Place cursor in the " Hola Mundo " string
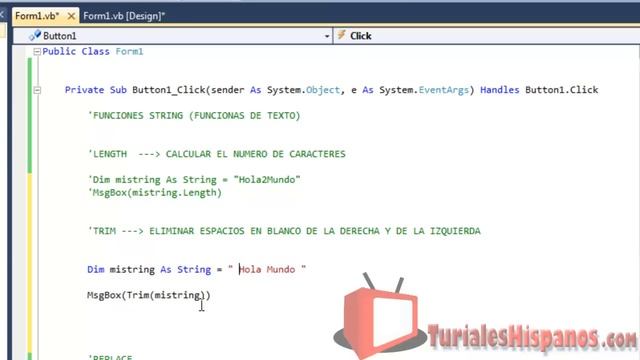Screen dimensions: 640x360 tap(267, 269)
